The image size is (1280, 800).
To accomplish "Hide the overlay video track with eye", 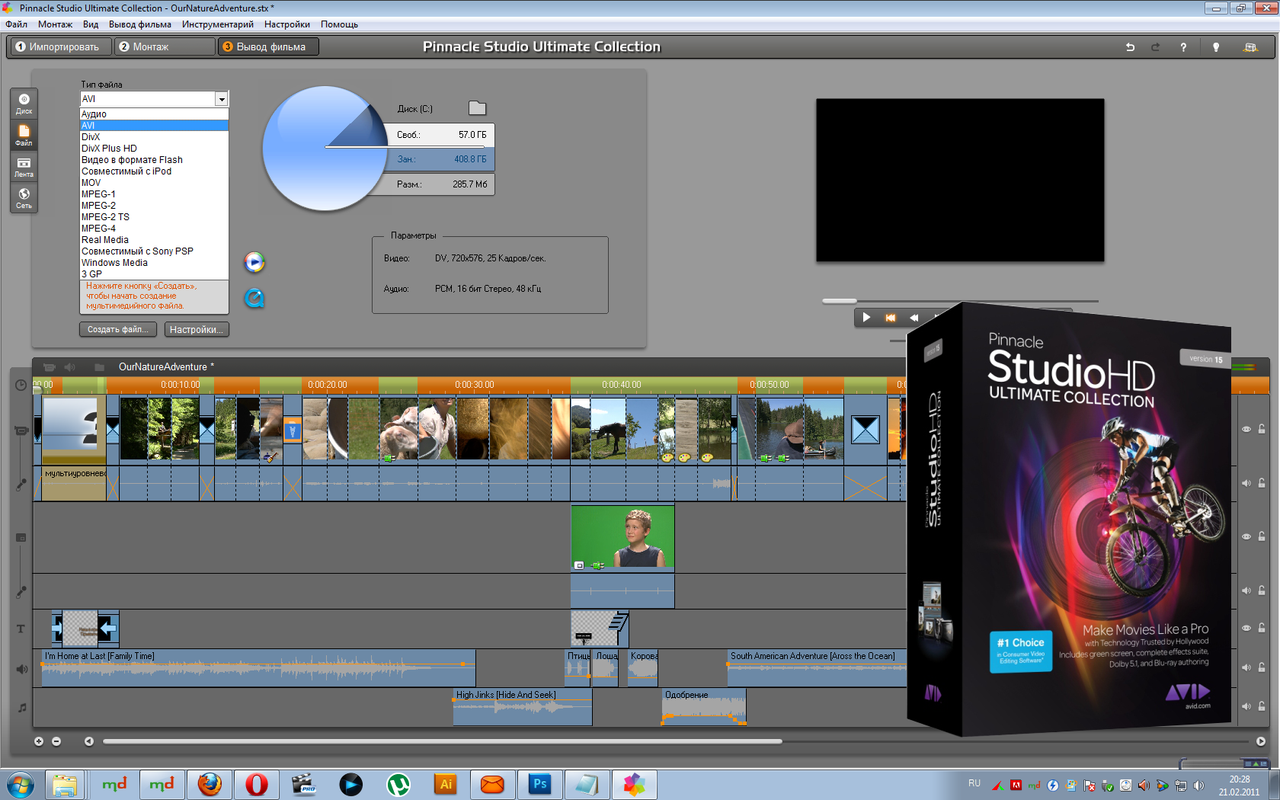I will click(x=1246, y=537).
